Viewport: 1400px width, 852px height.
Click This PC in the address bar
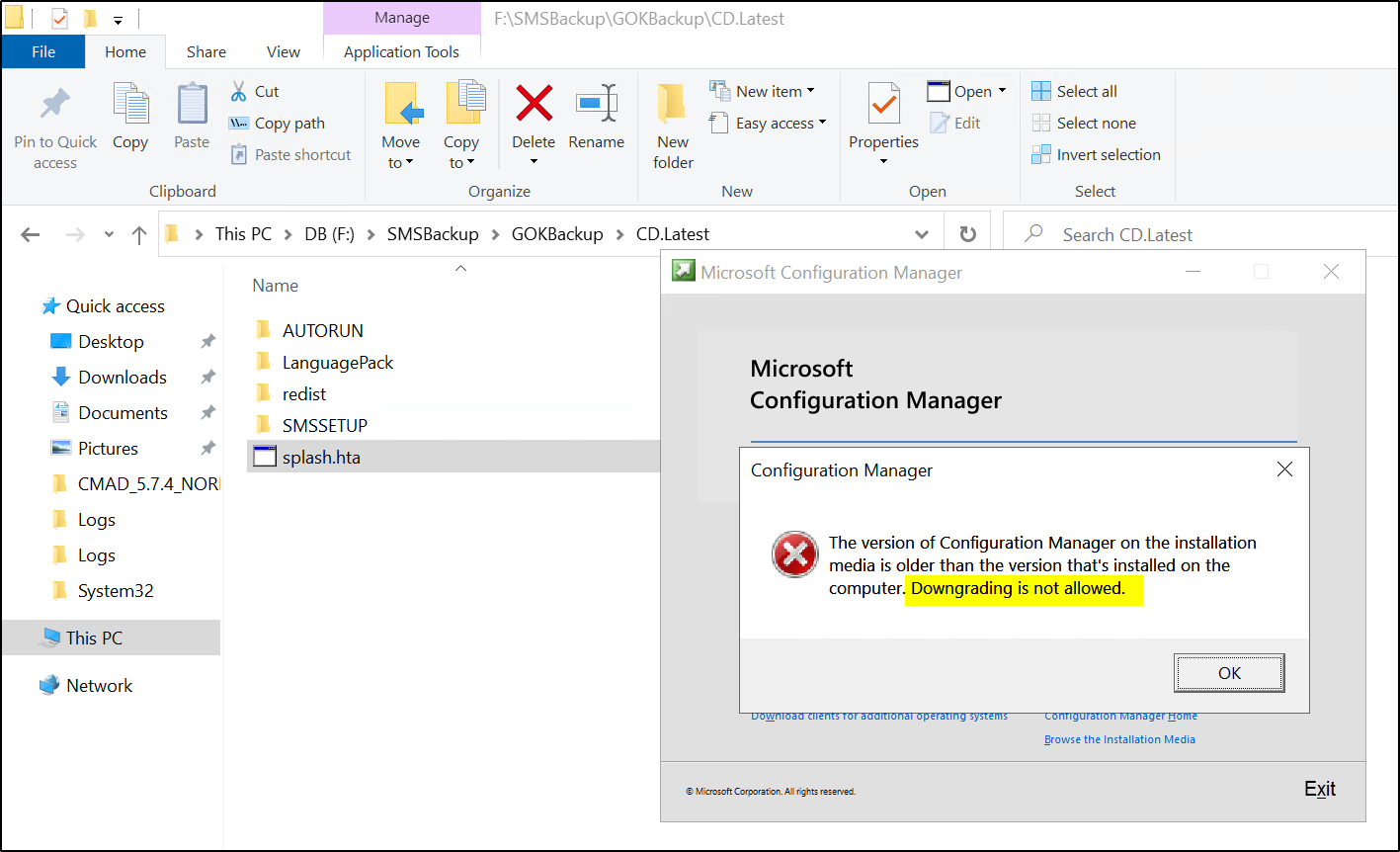pyautogui.click(x=243, y=234)
